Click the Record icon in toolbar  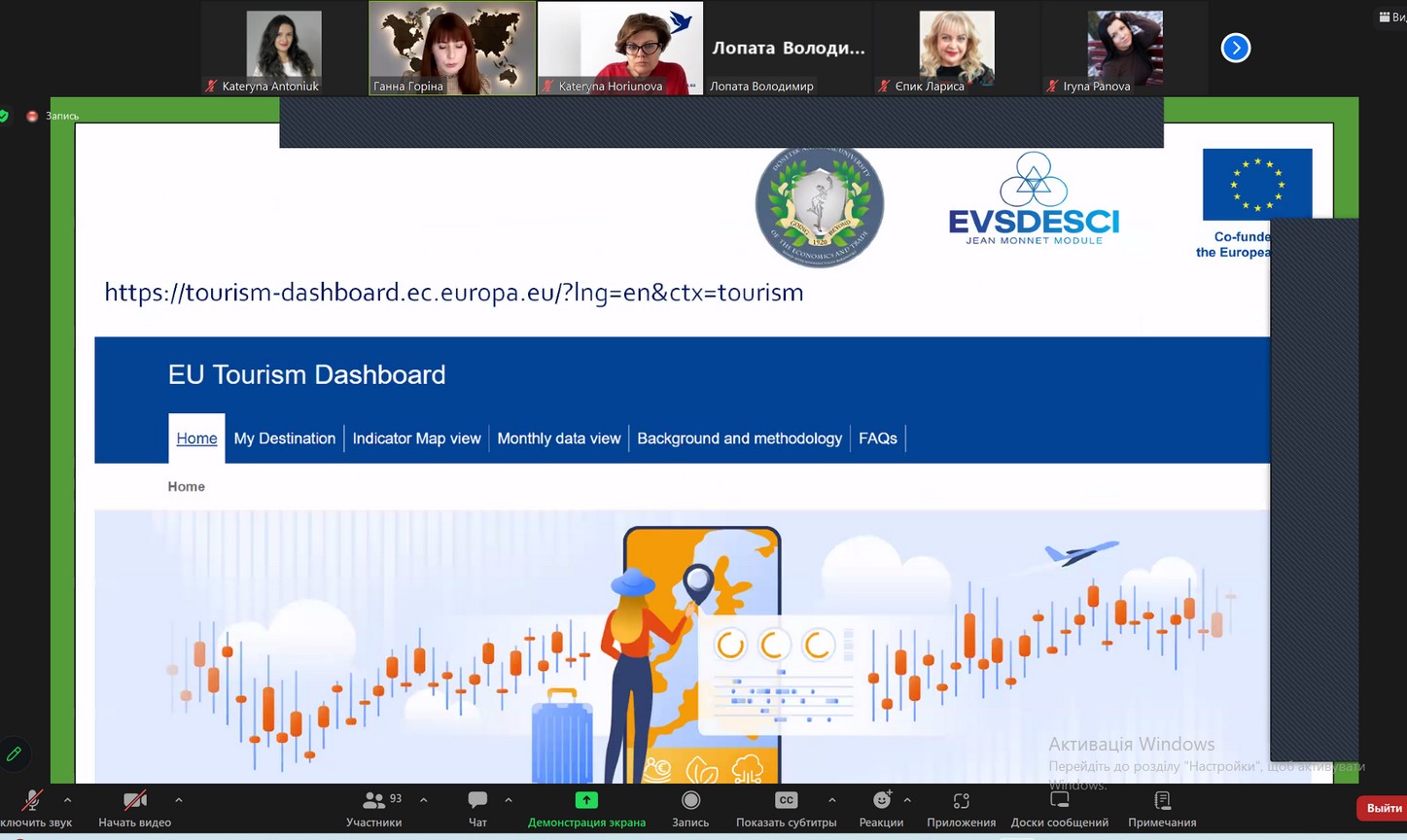click(690, 801)
